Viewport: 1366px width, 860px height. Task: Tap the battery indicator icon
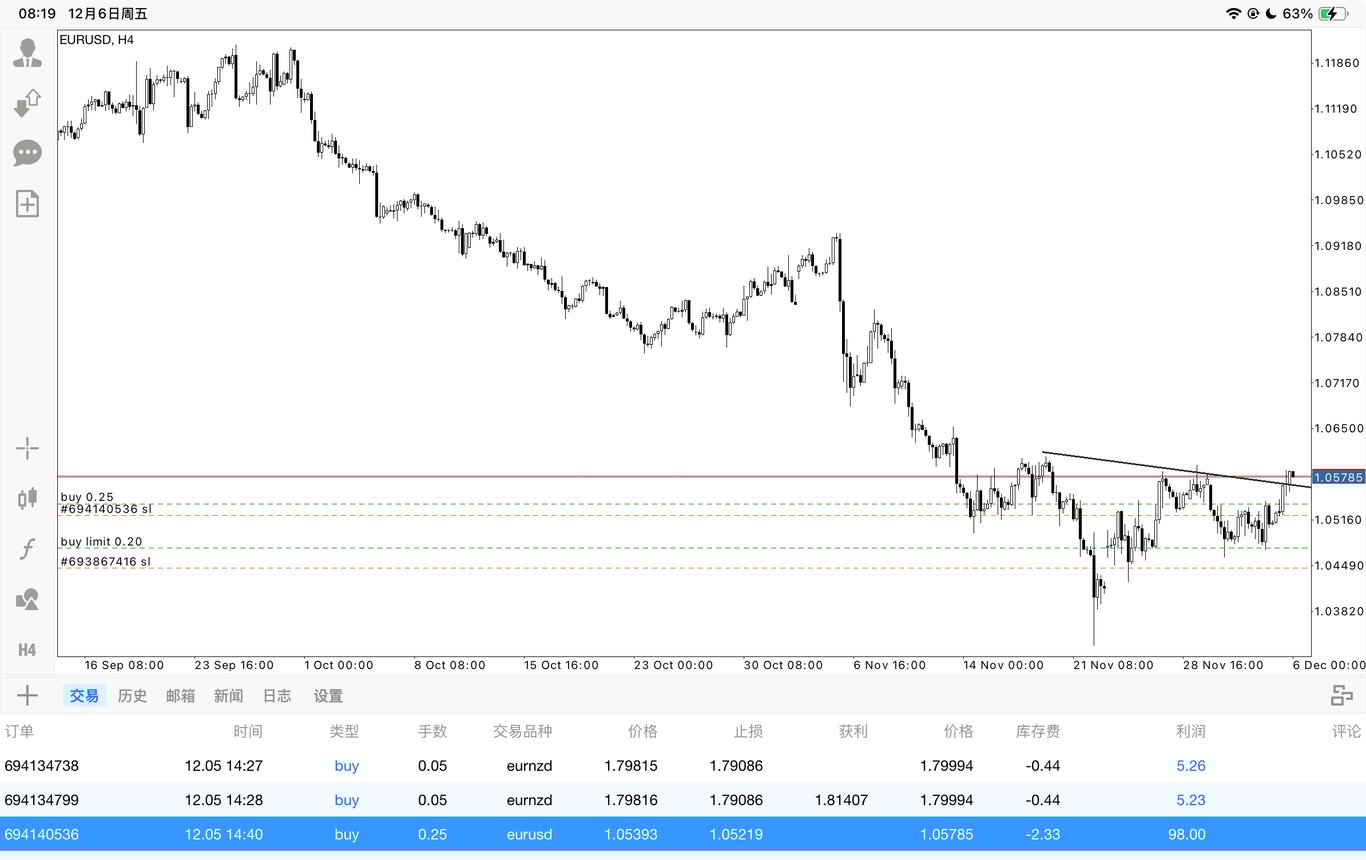pos(1333,14)
